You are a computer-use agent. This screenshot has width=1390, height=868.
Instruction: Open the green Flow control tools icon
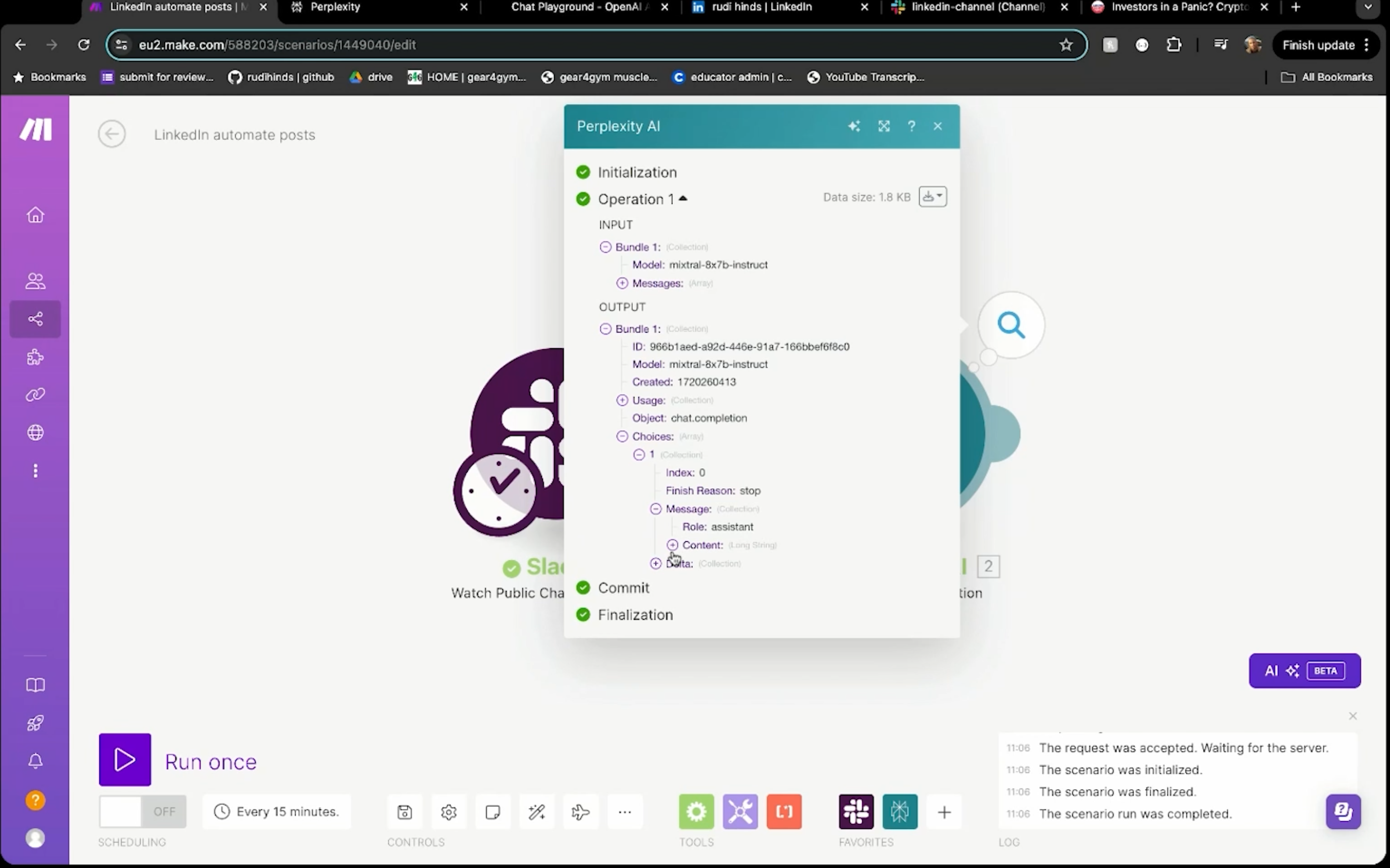click(x=696, y=812)
